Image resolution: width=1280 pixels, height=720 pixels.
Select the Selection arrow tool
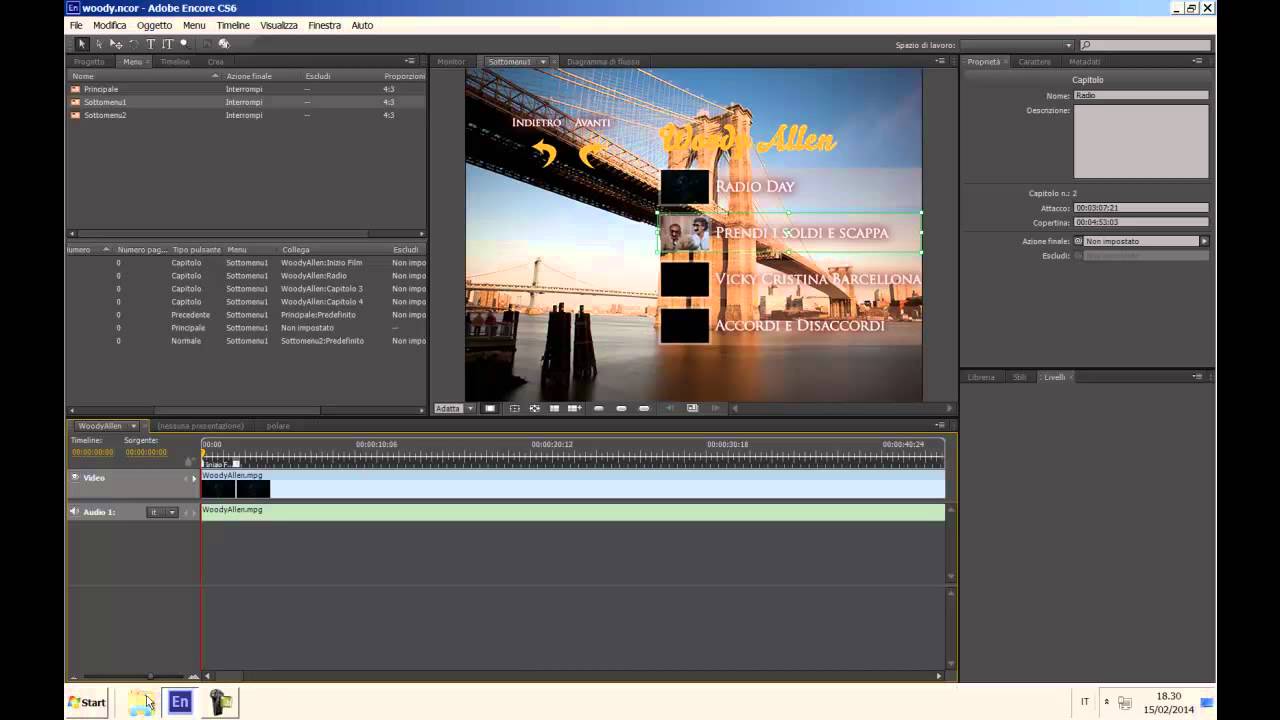point(82,44)
